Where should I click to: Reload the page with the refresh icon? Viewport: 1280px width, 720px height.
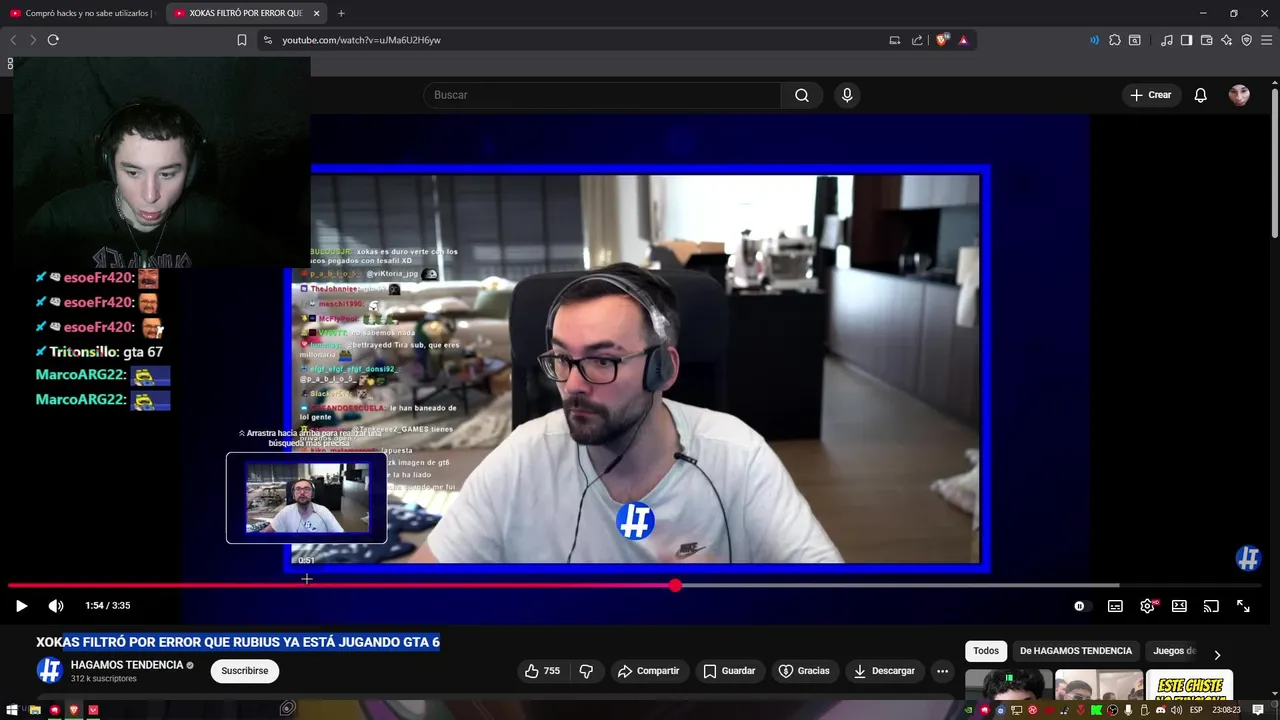coord(53,40)
